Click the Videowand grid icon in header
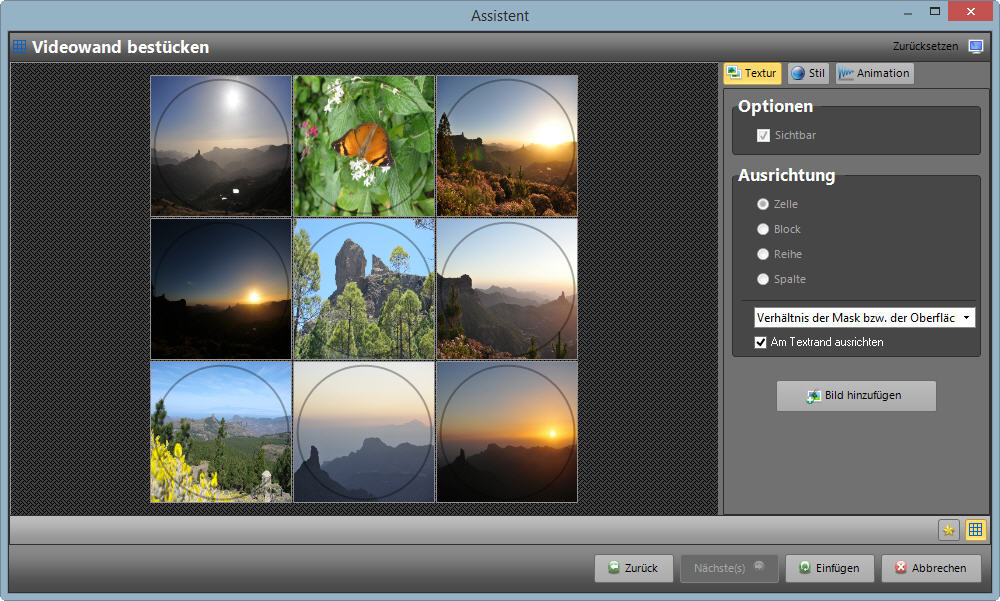The image size is (1000, 601). click(x=20, y=47)
